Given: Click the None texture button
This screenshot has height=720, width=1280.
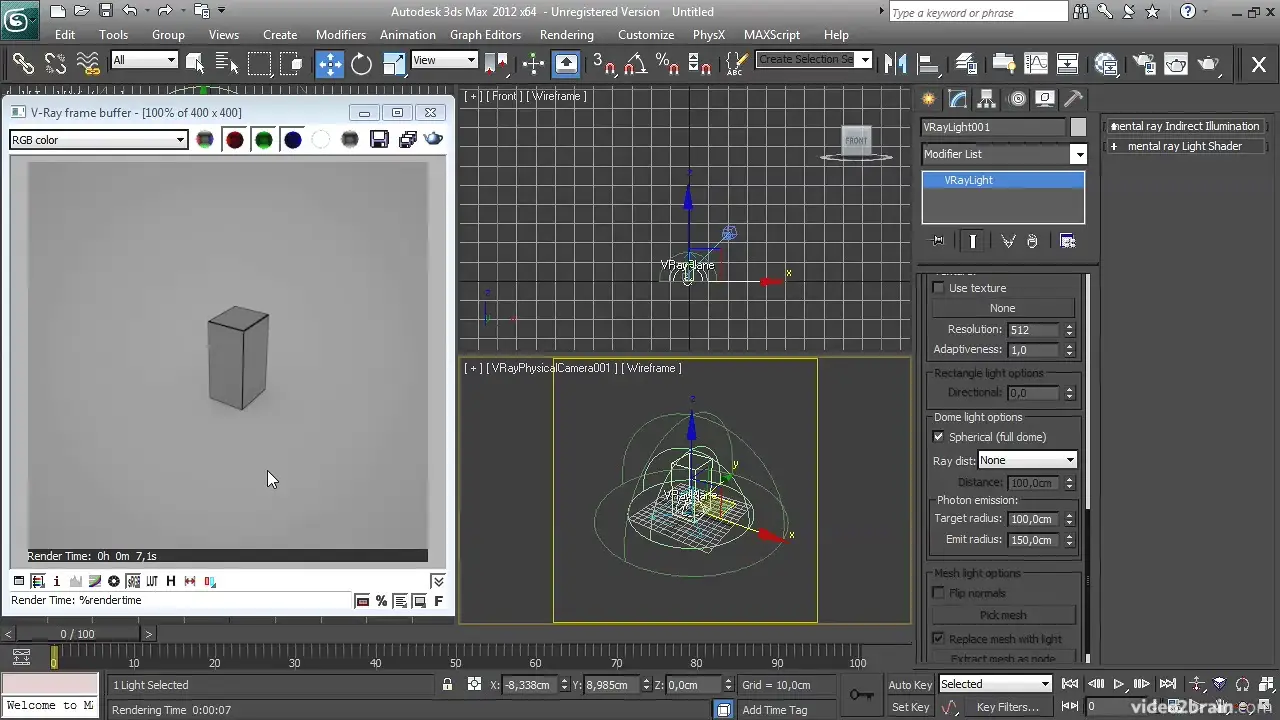Looking at the screenshot, I should click(1002, 308).
